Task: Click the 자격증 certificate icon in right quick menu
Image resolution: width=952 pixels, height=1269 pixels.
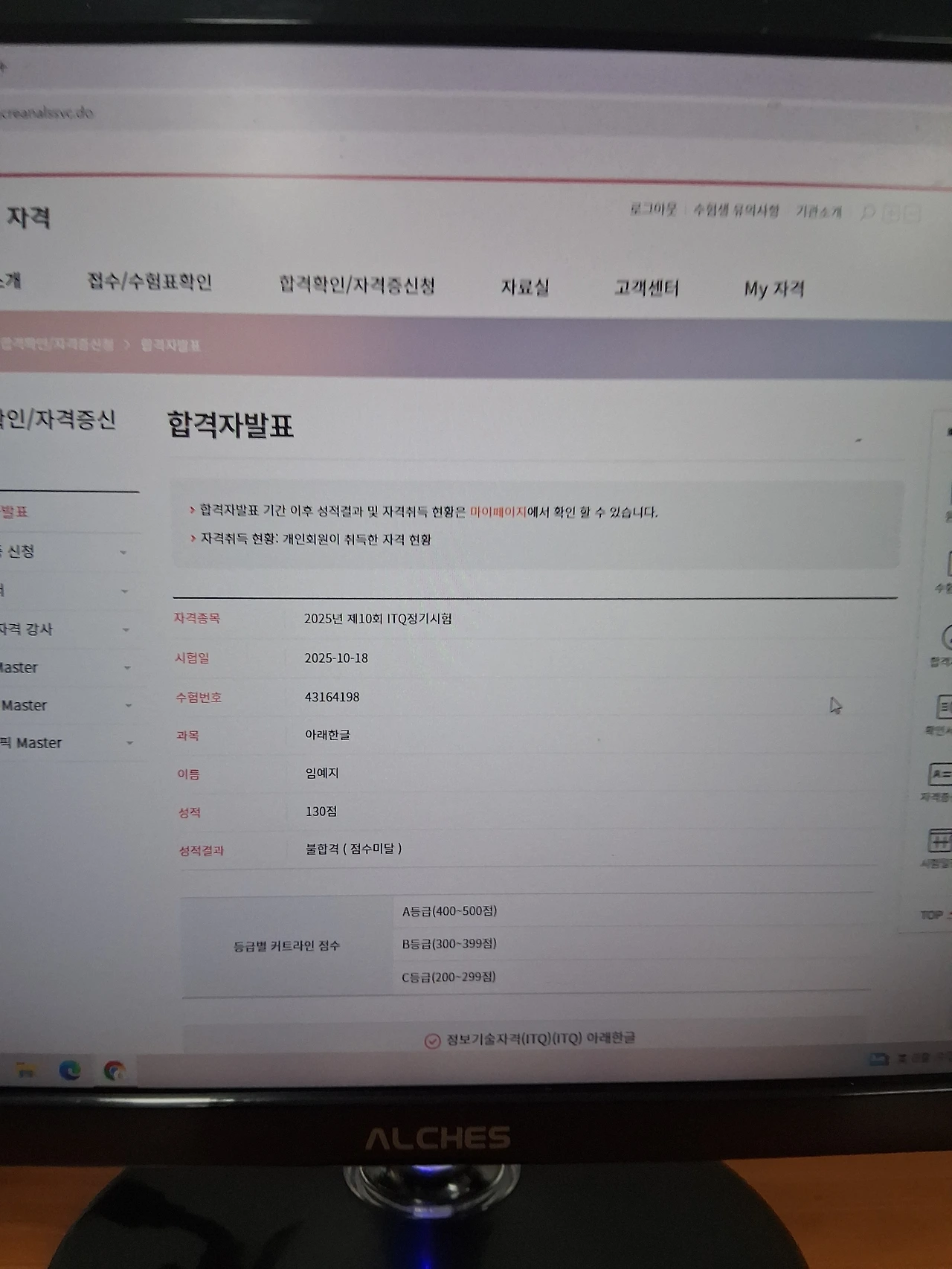Action: 940,775
